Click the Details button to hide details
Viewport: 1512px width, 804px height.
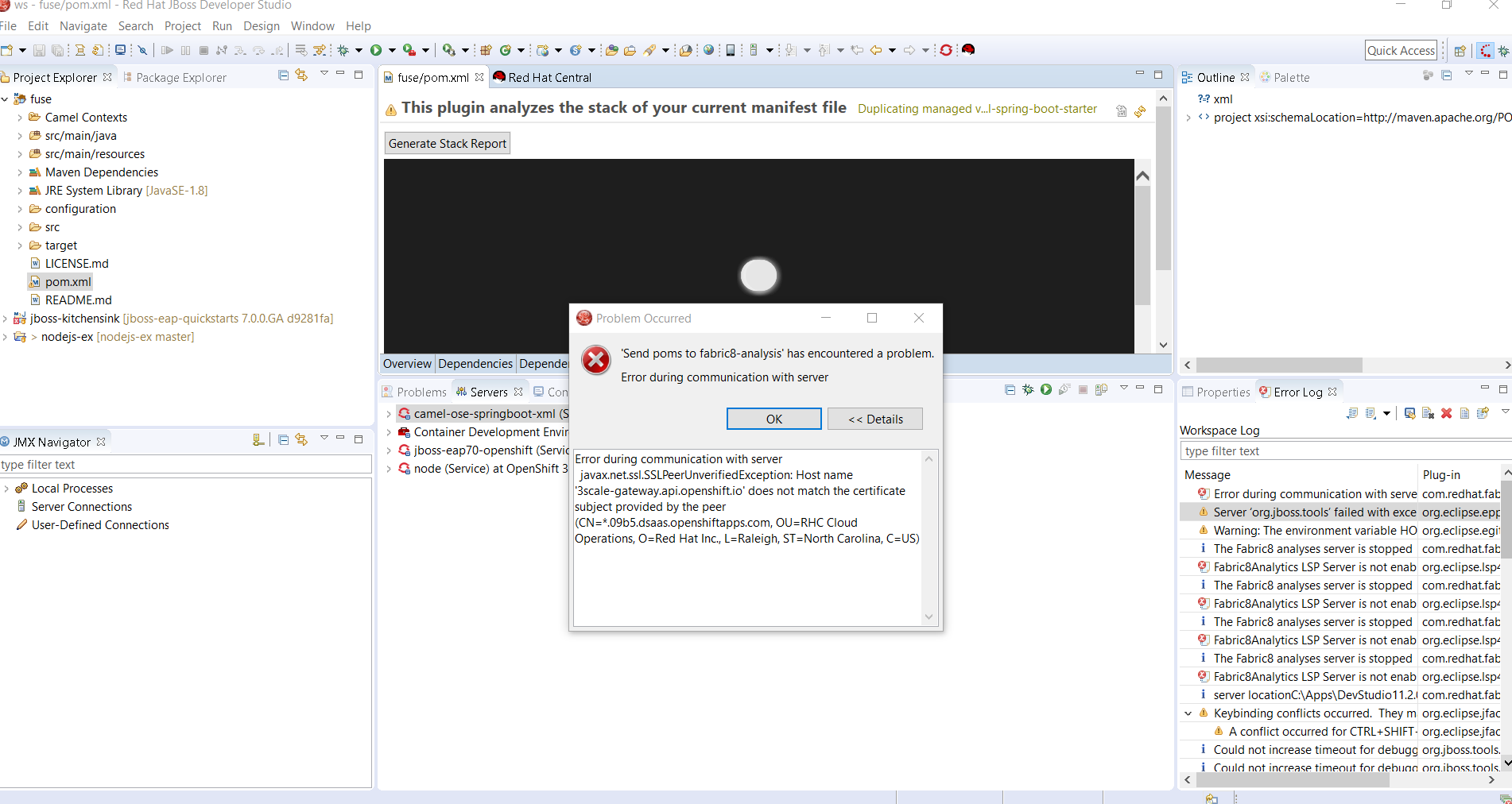tap(875, 419)
